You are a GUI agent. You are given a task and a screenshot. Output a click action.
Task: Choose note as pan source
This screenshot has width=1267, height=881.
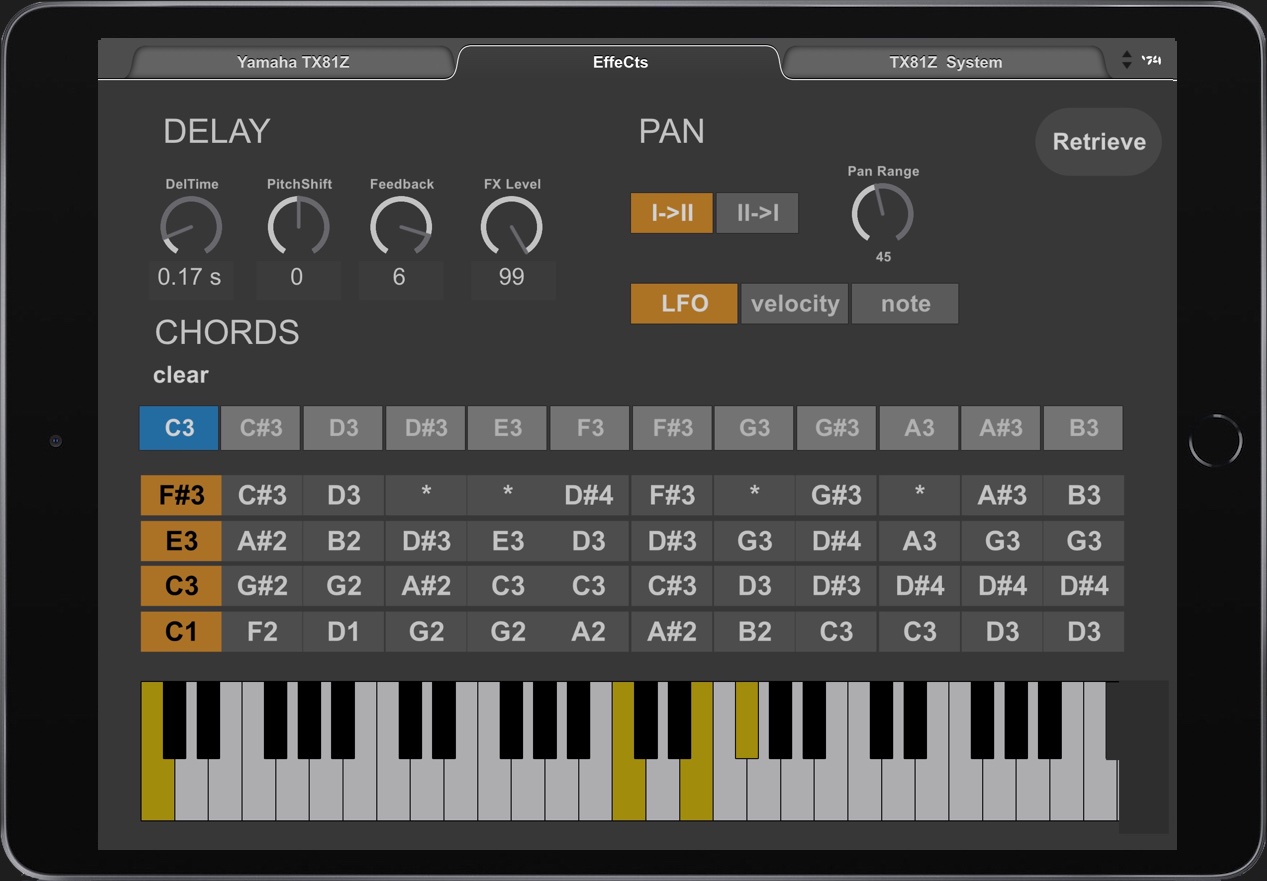pos(905,304)
